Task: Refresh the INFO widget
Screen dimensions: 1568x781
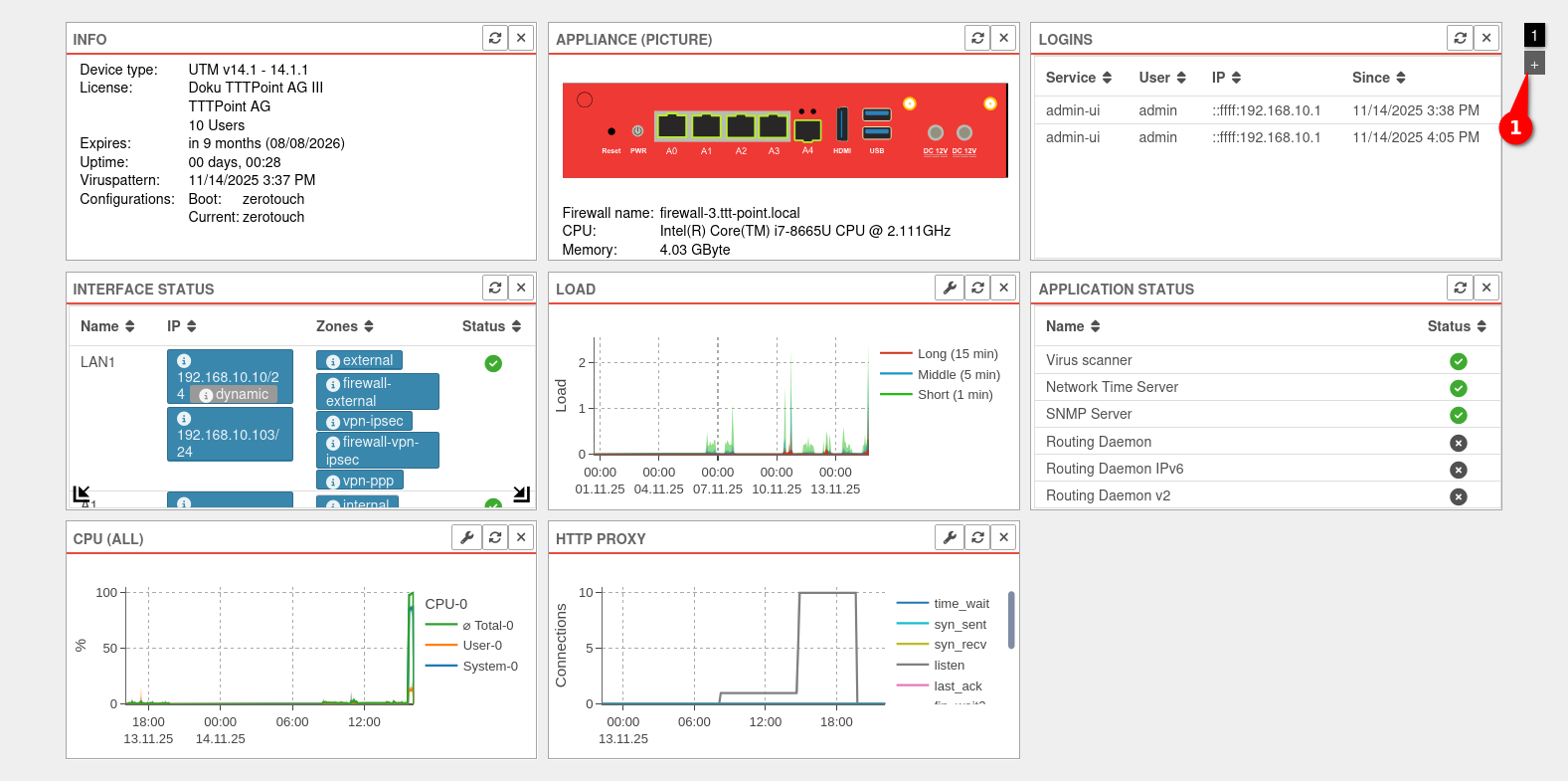Action: 495,38
